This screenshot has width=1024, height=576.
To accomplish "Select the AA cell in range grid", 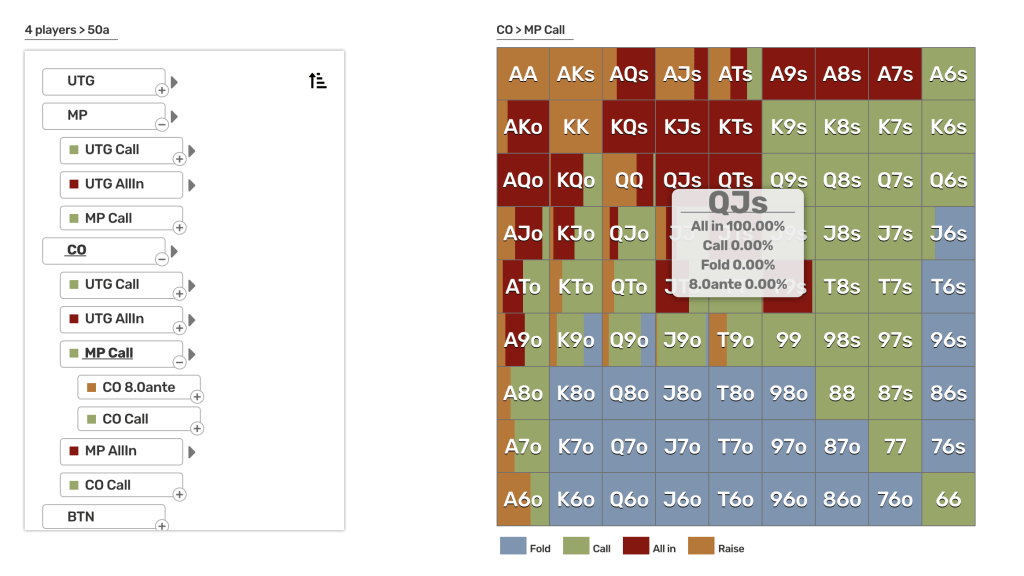I will [x=523, y=74].
